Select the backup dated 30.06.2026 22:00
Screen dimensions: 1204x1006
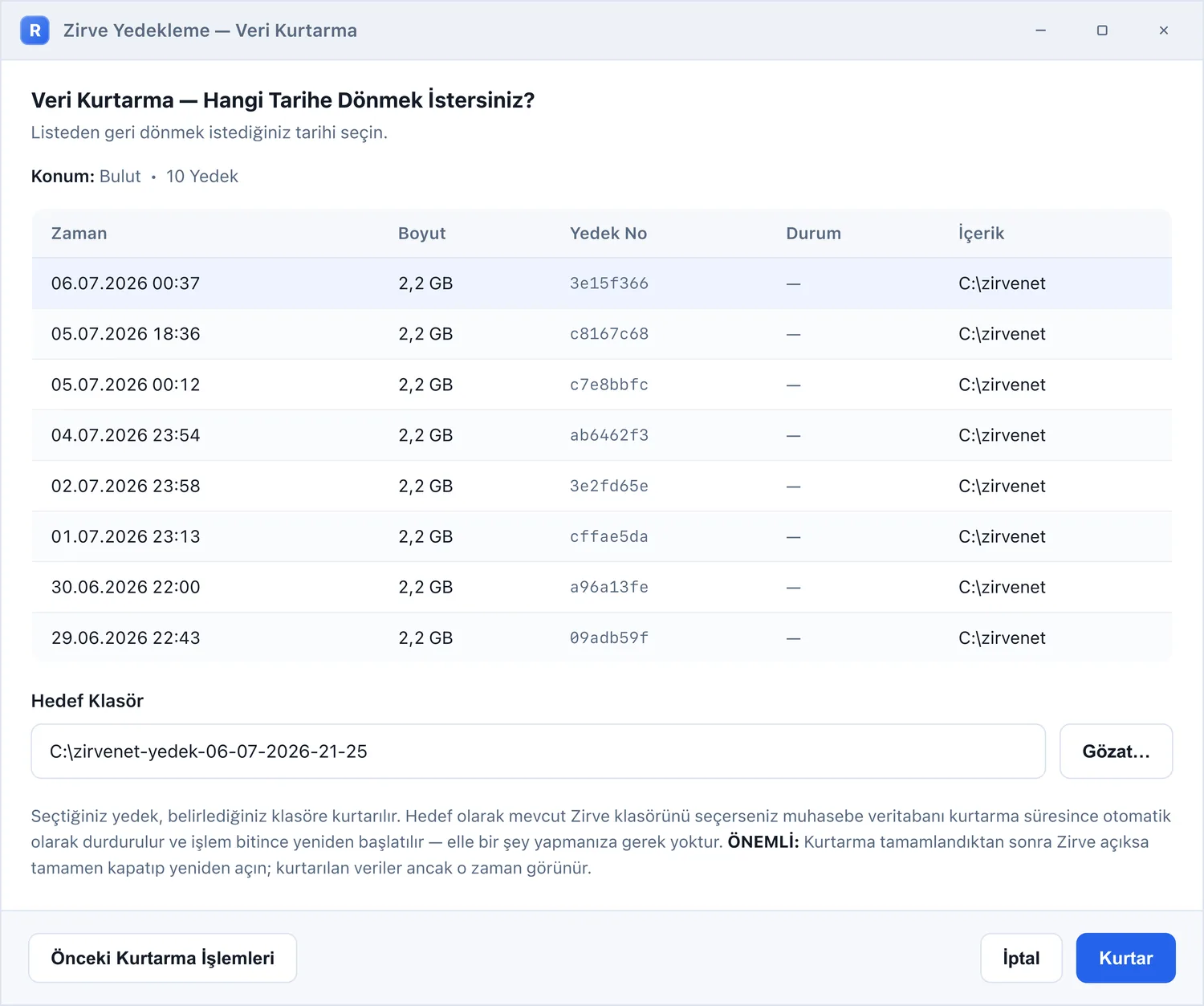pyautogui.click(x=602, y=587)
